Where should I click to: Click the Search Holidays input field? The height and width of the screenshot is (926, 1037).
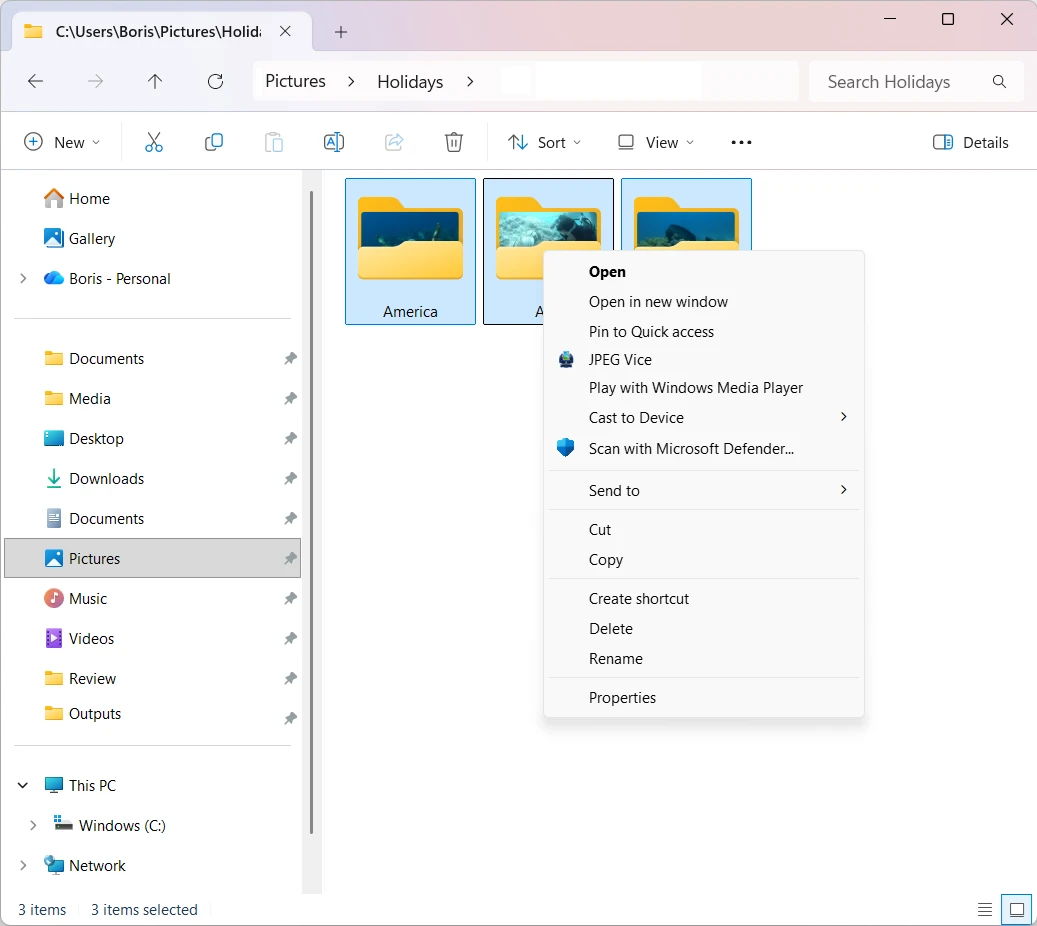pos(916,81)
